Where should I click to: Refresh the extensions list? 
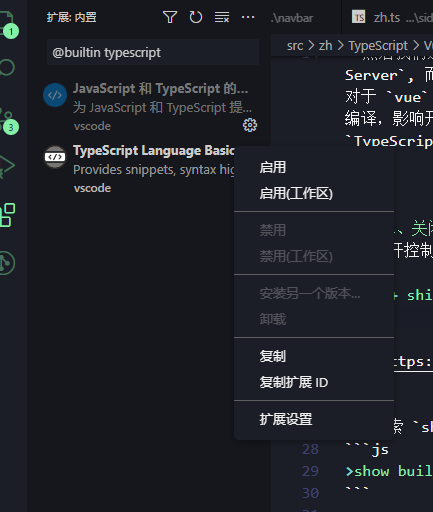point(196,17)
